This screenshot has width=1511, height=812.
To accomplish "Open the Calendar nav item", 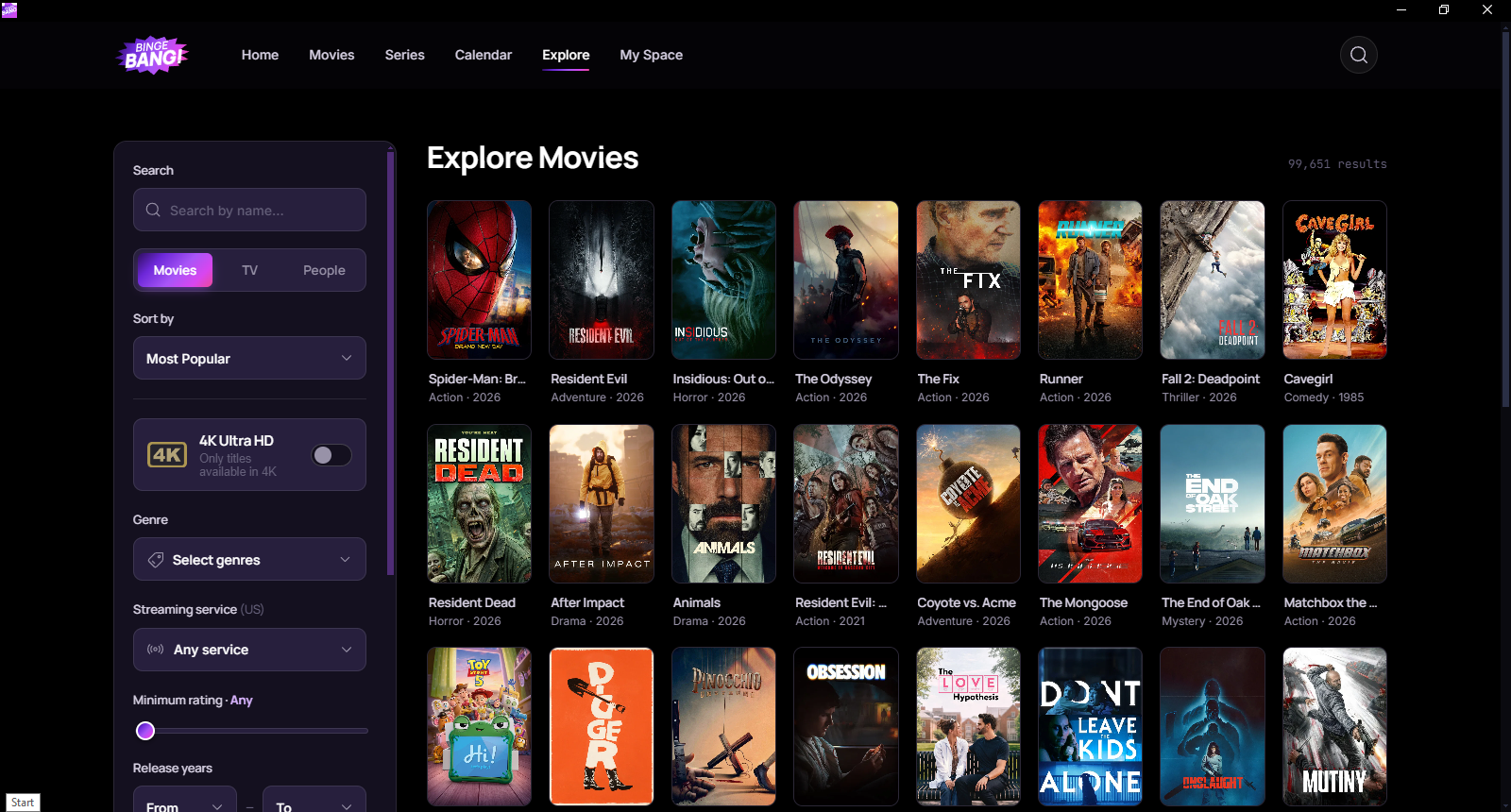I will pyautogui.click(x=484, y=55).
